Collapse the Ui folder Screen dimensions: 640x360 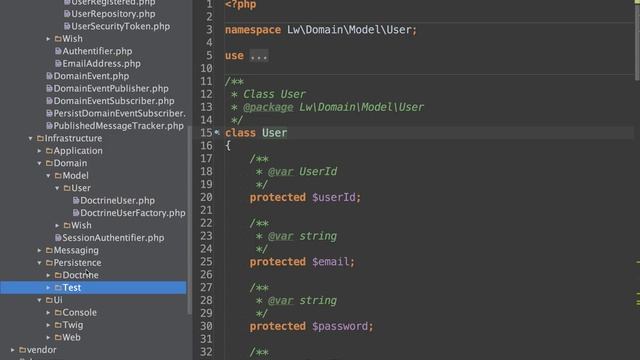40,300
